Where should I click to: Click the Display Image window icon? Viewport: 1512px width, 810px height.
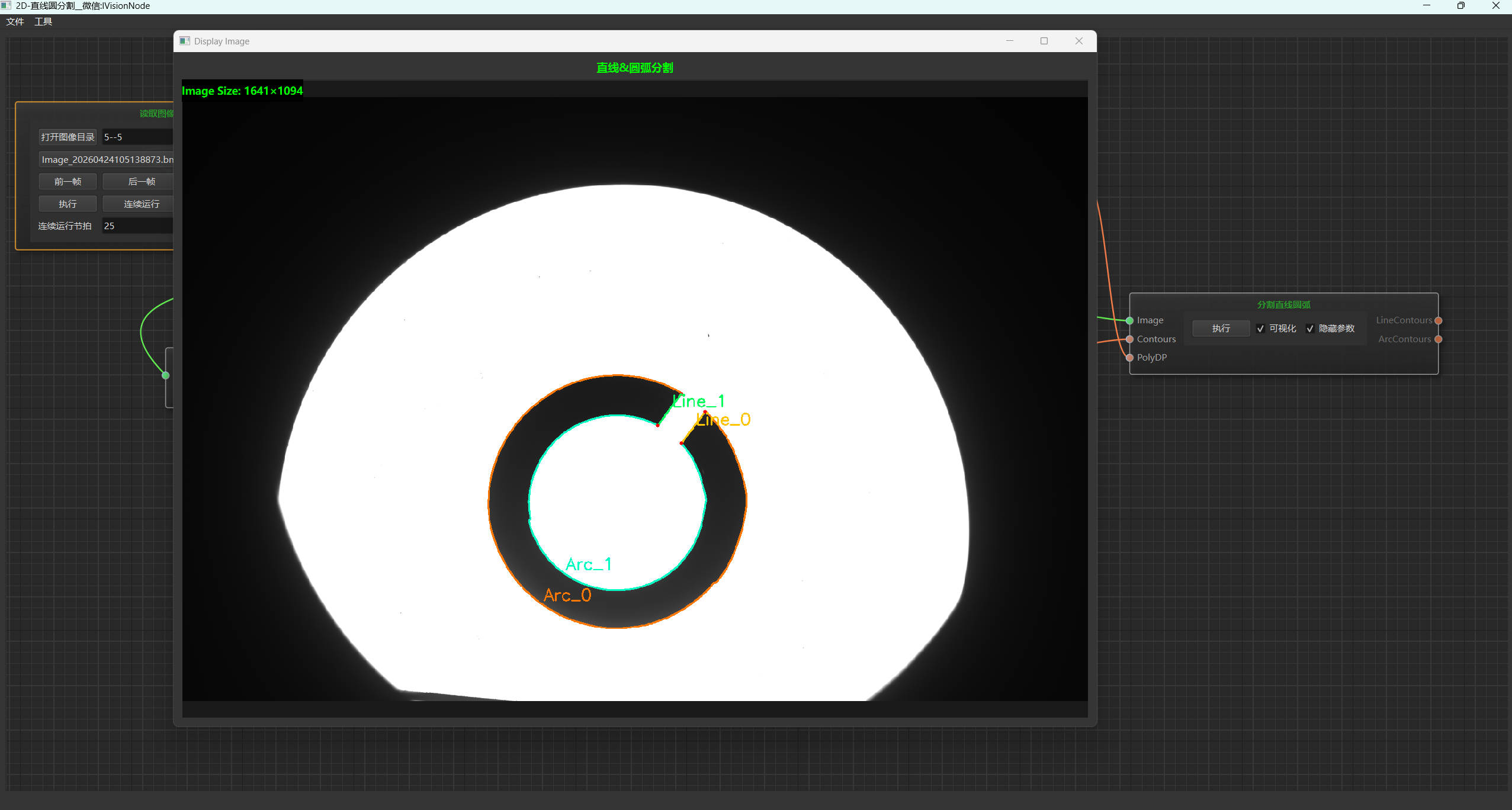185,41
